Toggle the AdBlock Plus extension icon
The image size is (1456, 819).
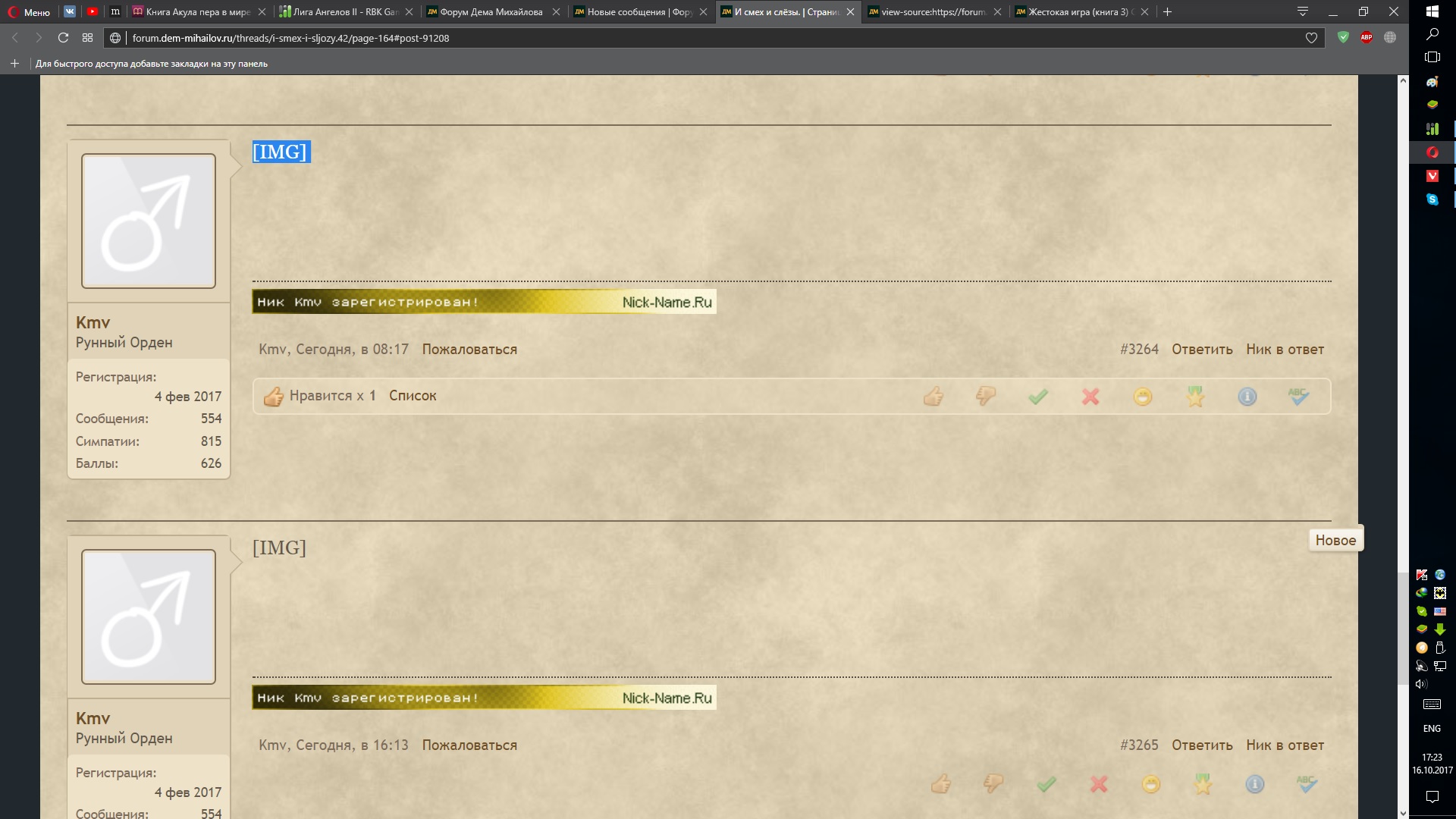(x=1367, y=37)
